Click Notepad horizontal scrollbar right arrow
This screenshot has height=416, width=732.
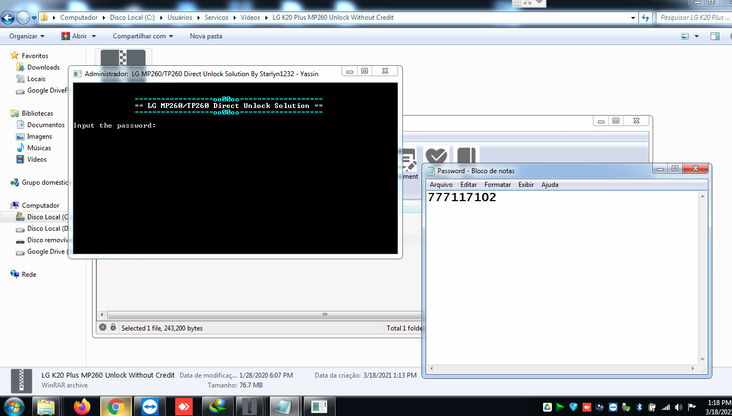click(x=693, y=368)
